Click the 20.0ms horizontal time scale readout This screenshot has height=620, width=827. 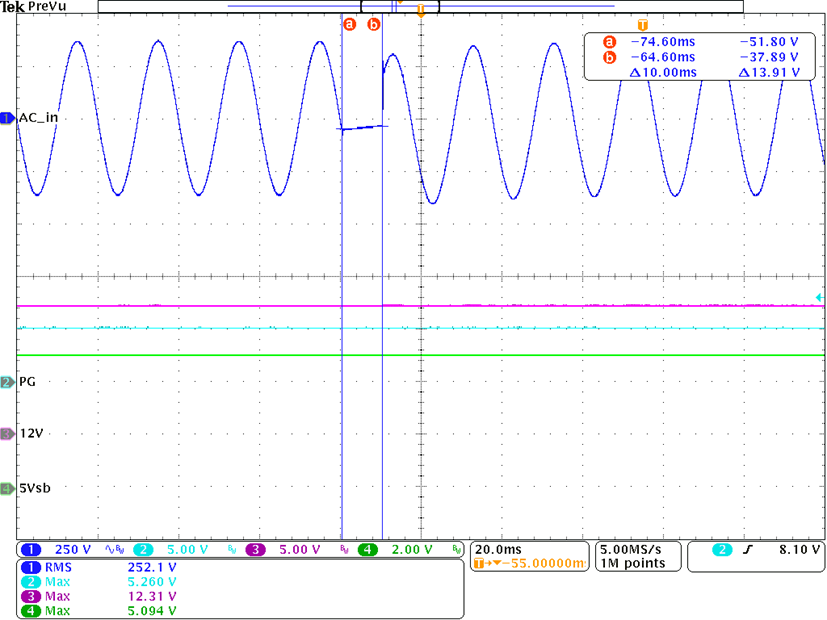pos(498,550)
